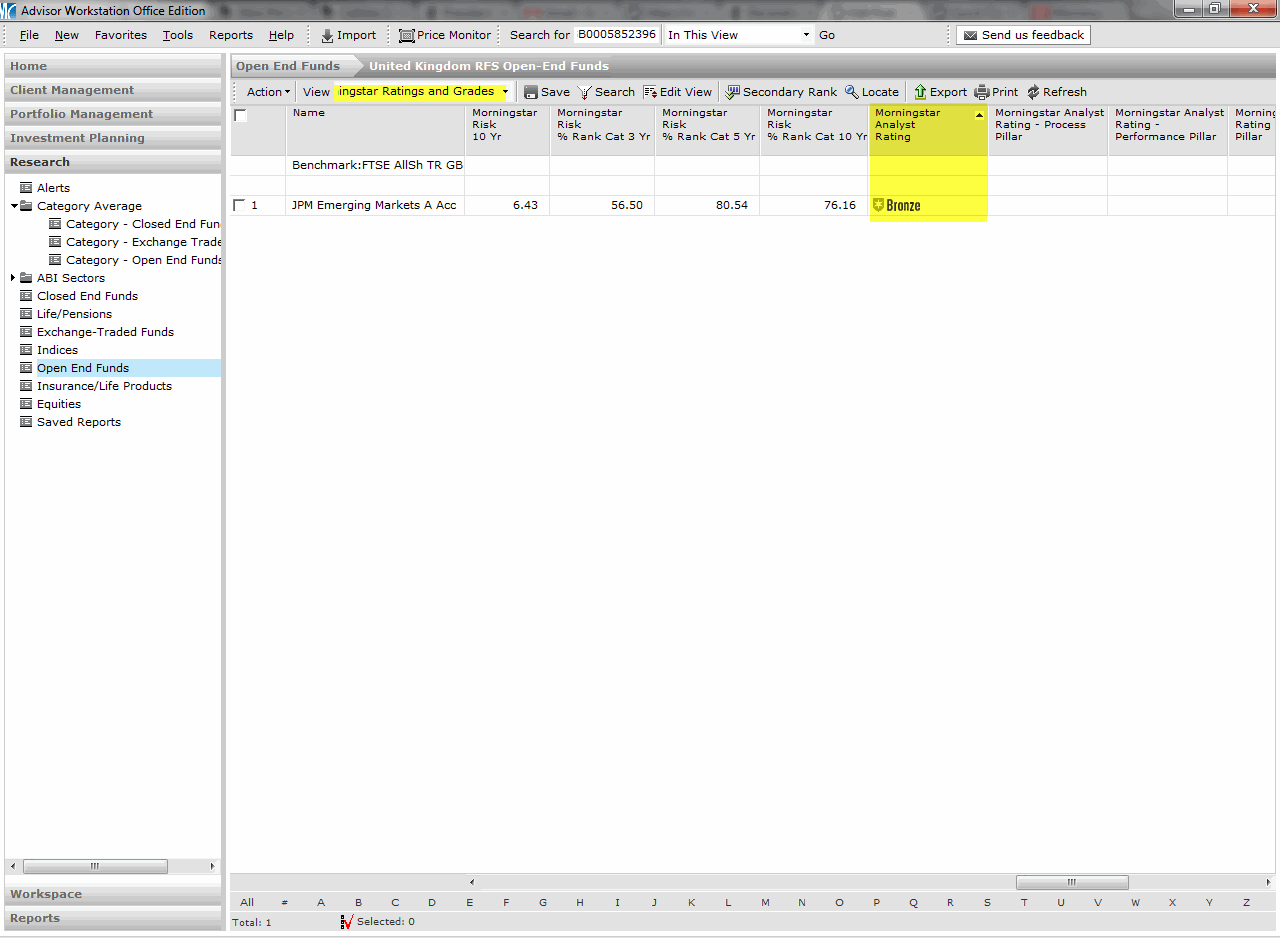
Task: Click the Locate magnifier icon
Action: coord(852,92)
